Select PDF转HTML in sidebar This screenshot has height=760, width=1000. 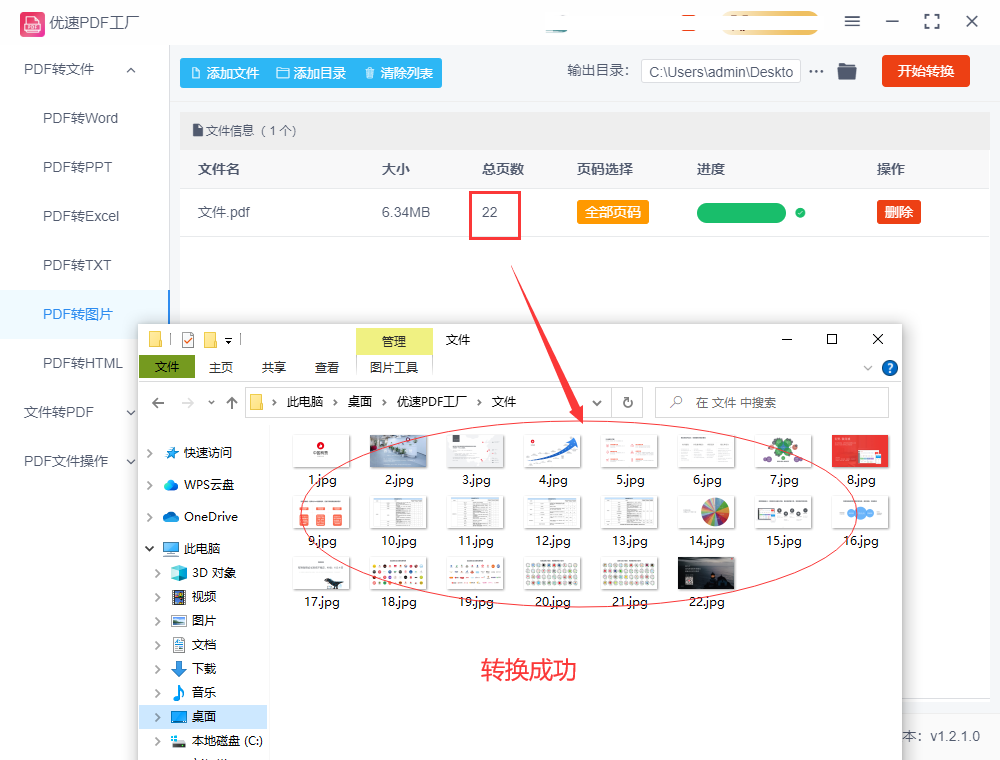[x=82, y=363]
